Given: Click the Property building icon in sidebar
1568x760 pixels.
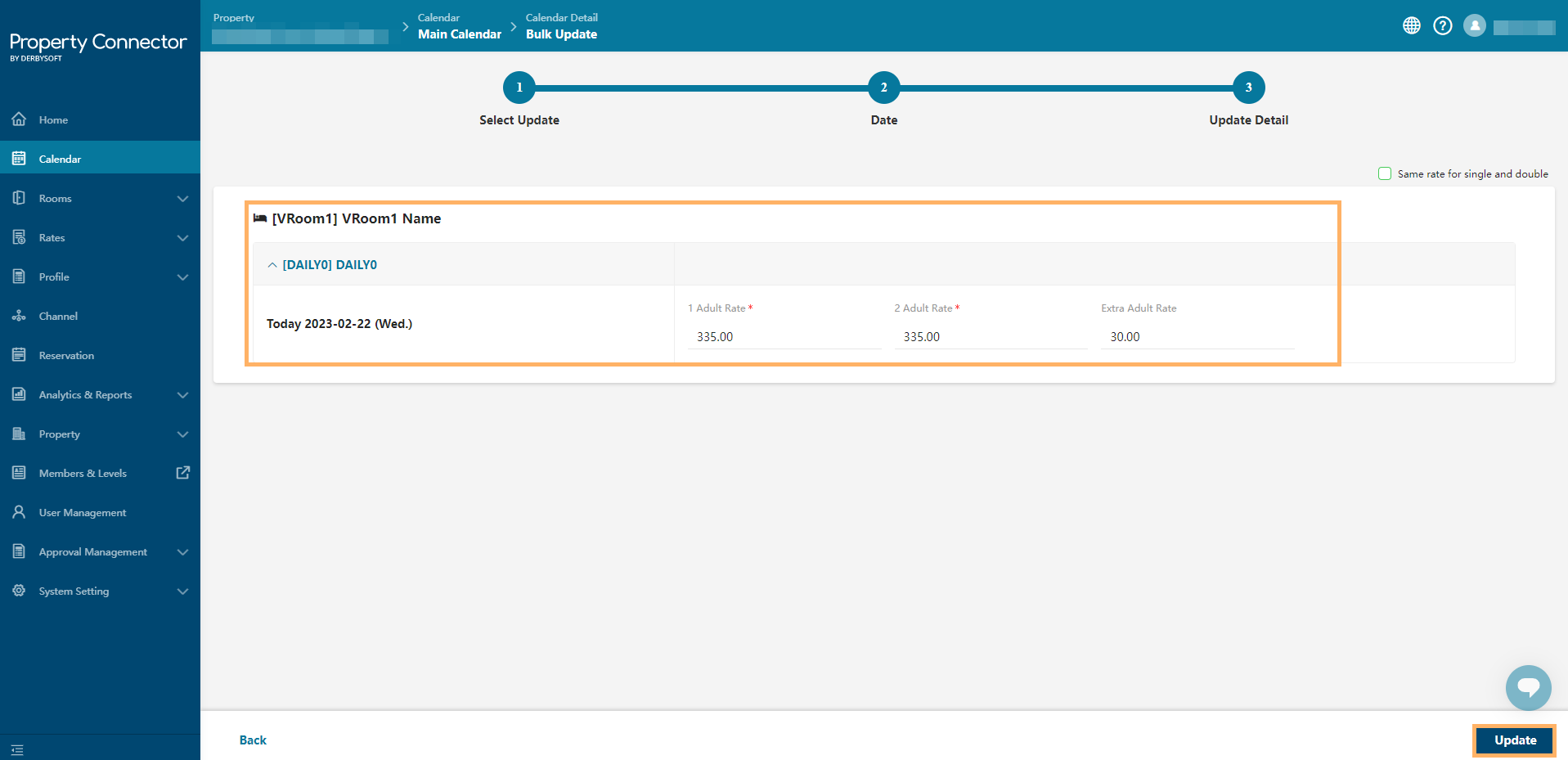Looking at the screenshot, I should (19, 434).
